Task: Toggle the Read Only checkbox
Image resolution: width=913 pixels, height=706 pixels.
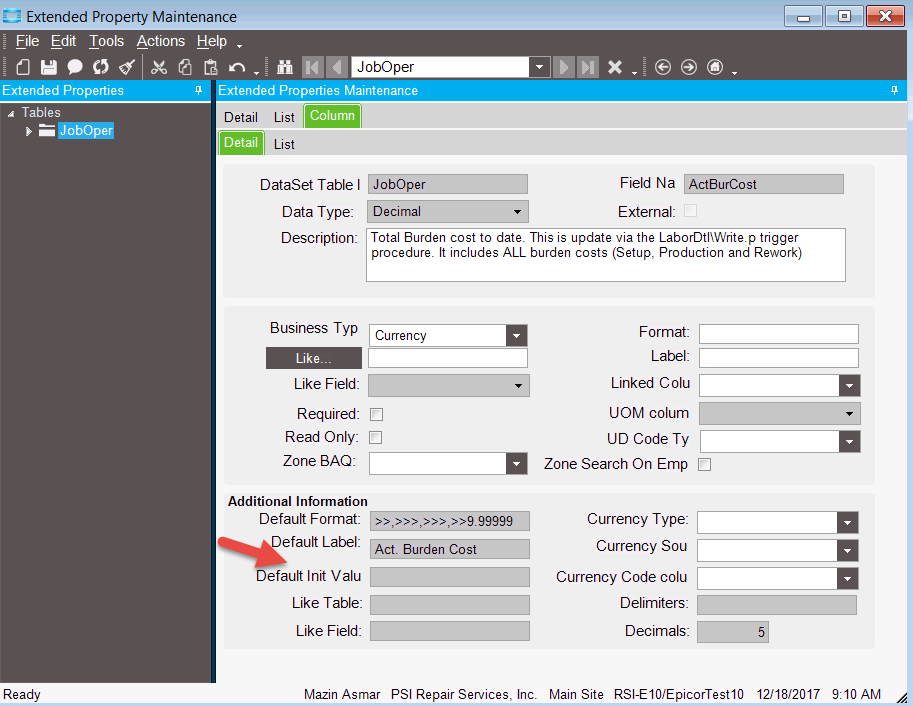Action: click(376, 438)
